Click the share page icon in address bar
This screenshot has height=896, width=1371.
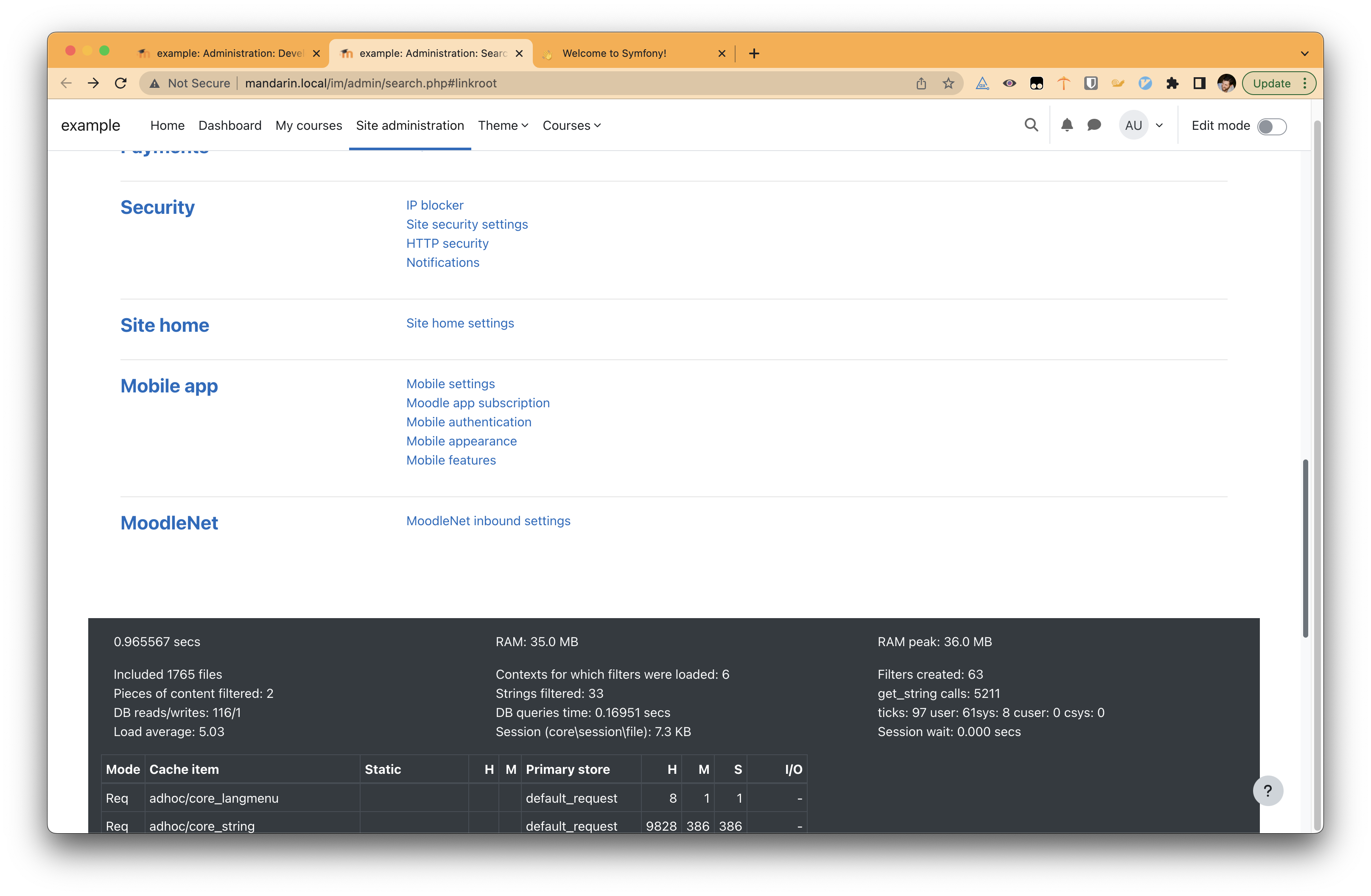[921, 84]
